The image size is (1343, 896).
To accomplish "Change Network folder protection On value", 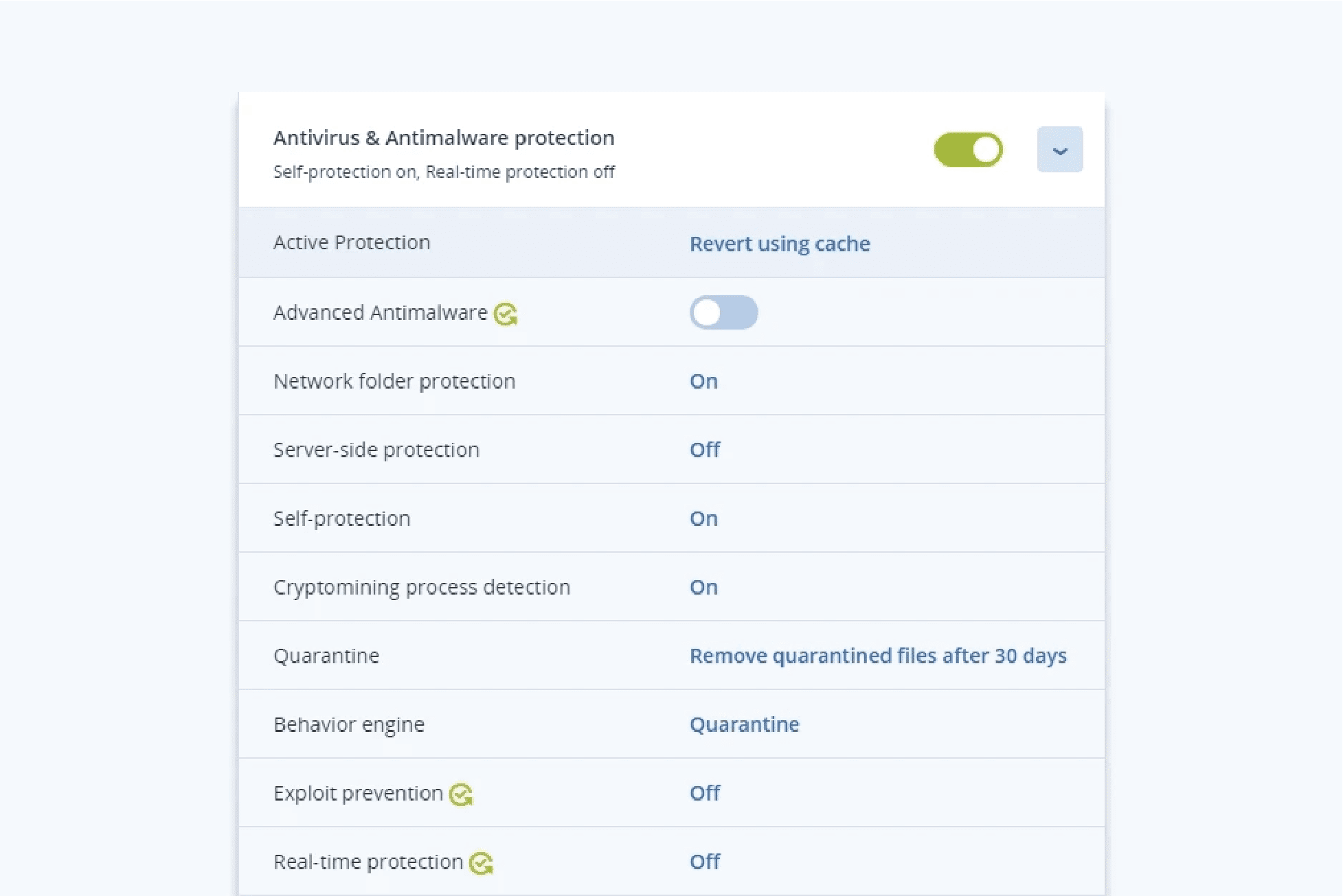I will coord(703,381).
